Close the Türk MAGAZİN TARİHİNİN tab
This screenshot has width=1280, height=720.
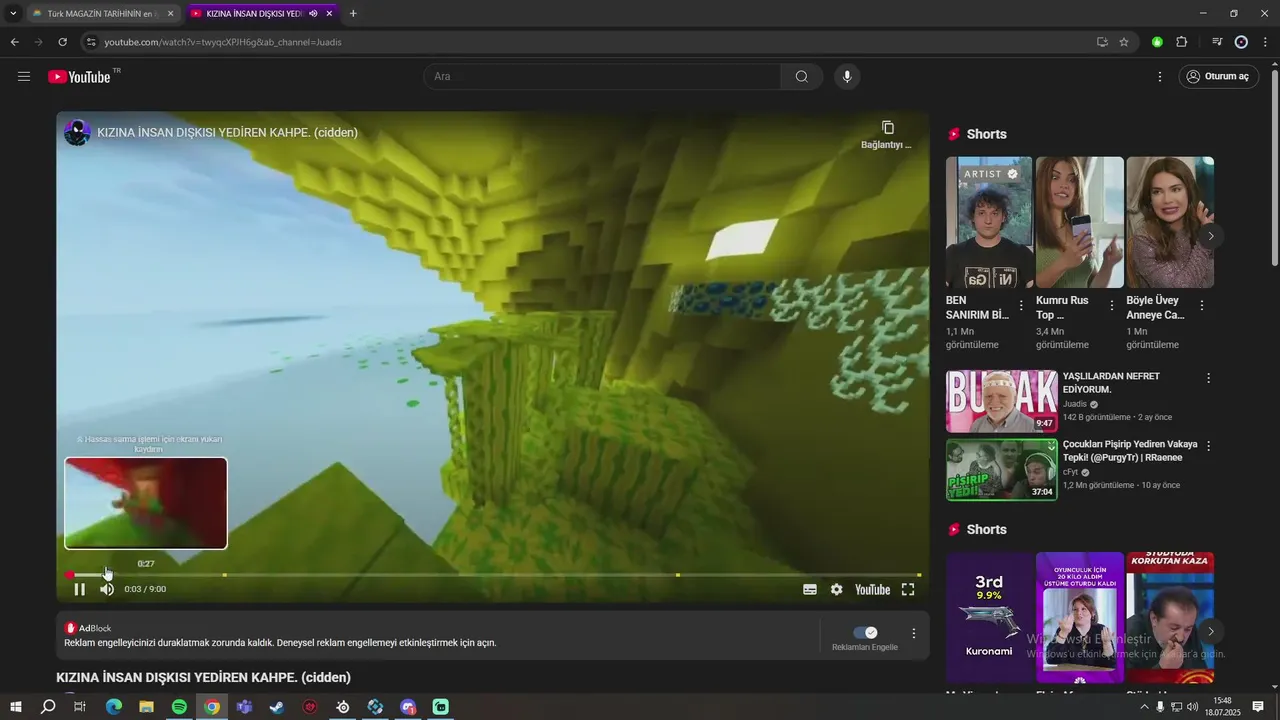pyautogui.click(x=170, y=14)
